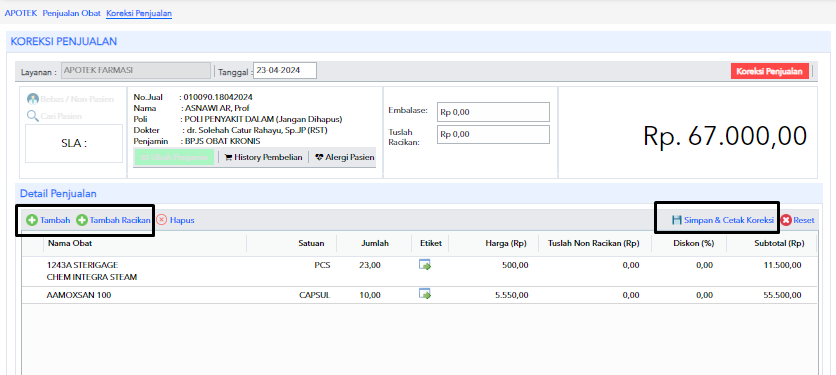The width and height of the screenshot is (836, 375).
Task: Click the Tuslah Racikan amount field
Action: pyautogui.click(x=493, y=134)
